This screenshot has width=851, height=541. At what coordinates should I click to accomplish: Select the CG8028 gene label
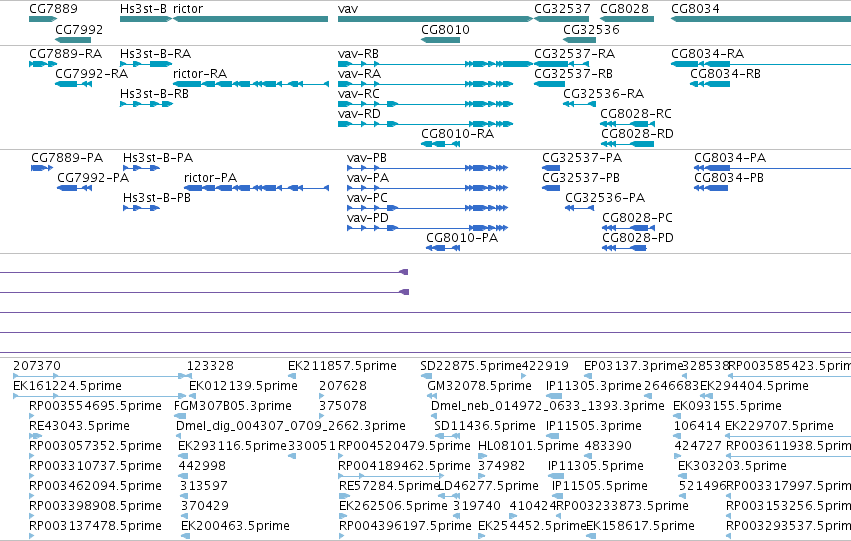point(624,9)
